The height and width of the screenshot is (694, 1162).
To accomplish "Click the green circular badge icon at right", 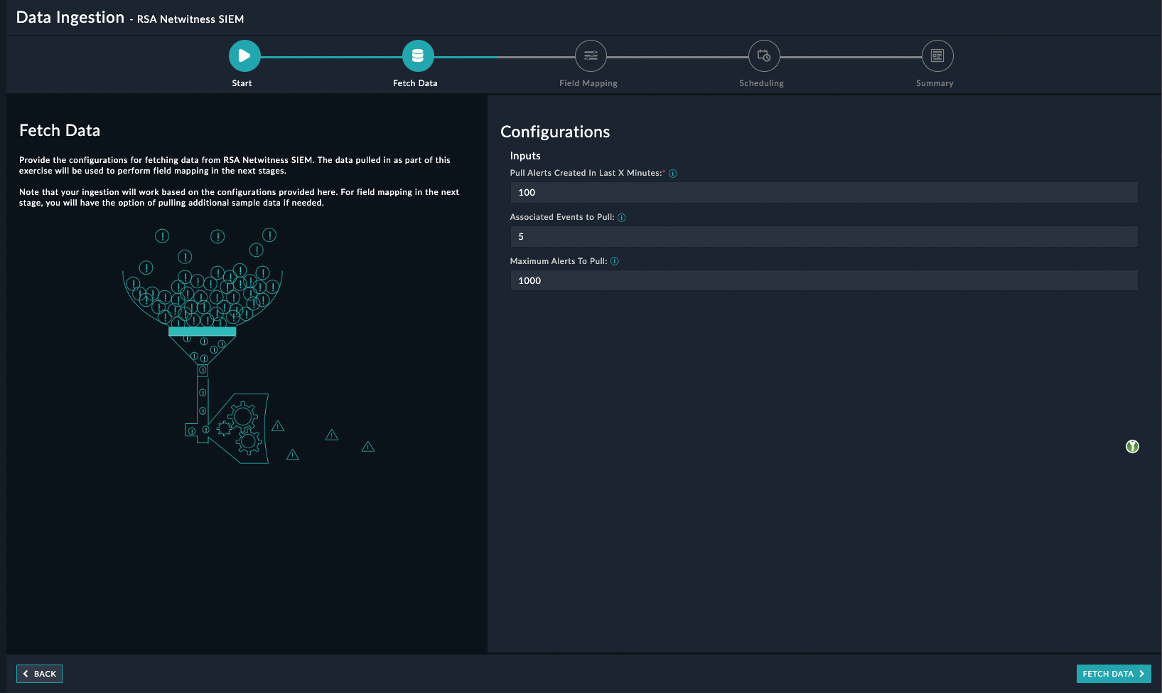I will [1132, 447].
